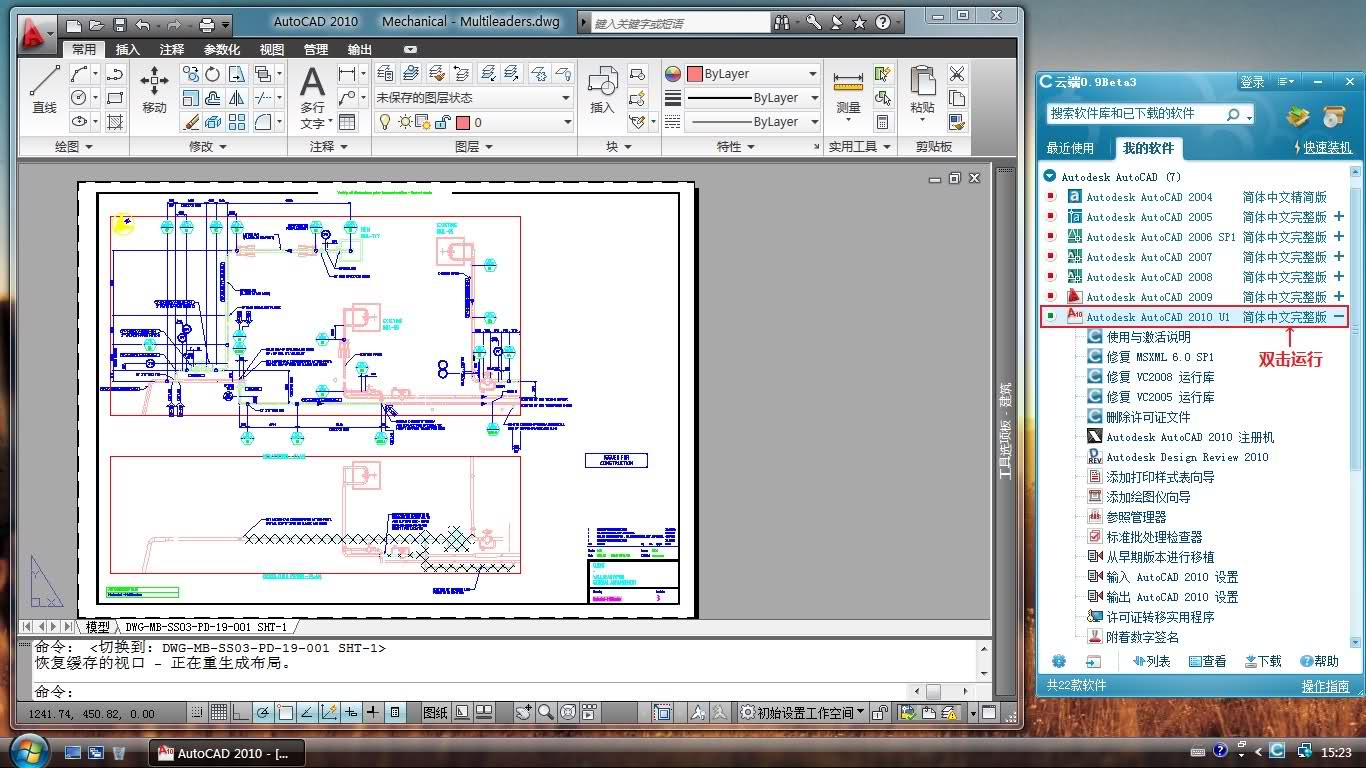Select the Move (移动) tool
The width and height of the screenshot is (1366, 768).
click(154, 90)
